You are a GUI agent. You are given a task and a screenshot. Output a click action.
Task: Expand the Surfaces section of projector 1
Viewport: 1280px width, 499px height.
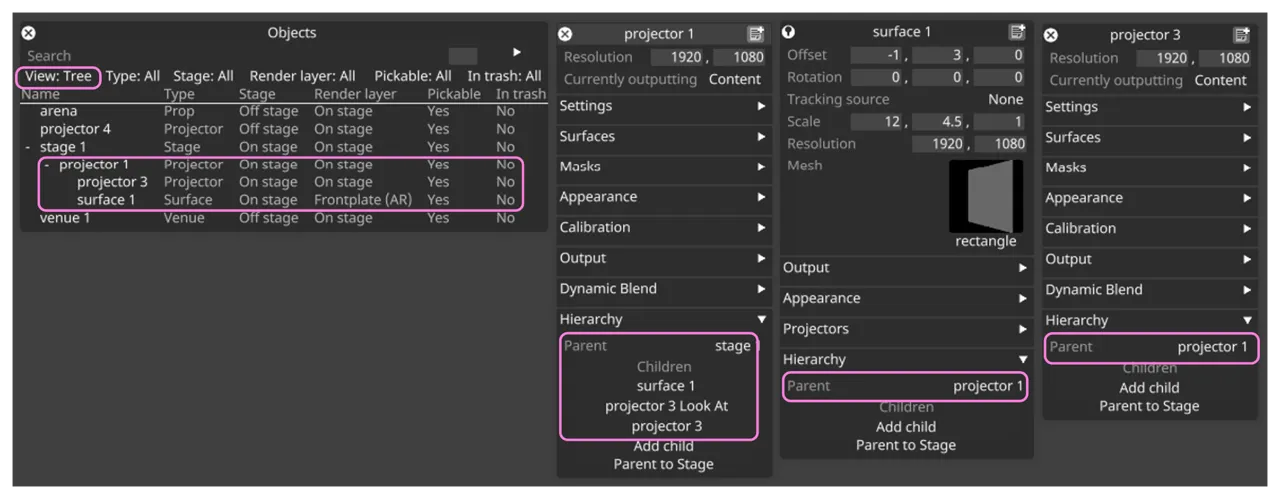pos(664,136)
